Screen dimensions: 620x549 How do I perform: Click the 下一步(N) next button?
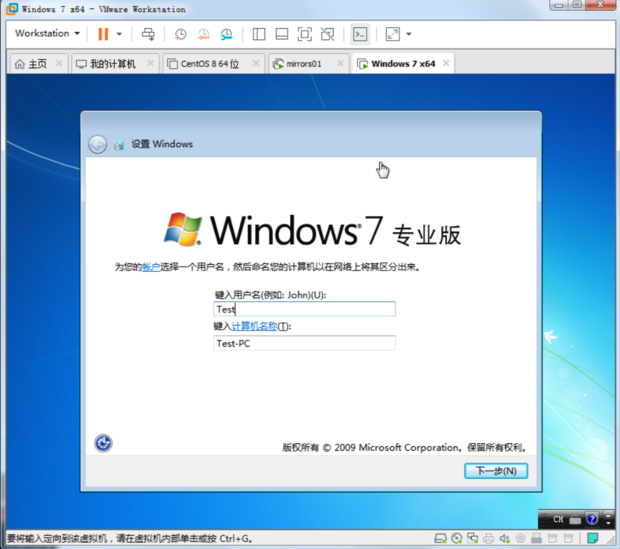pos(496,471)
